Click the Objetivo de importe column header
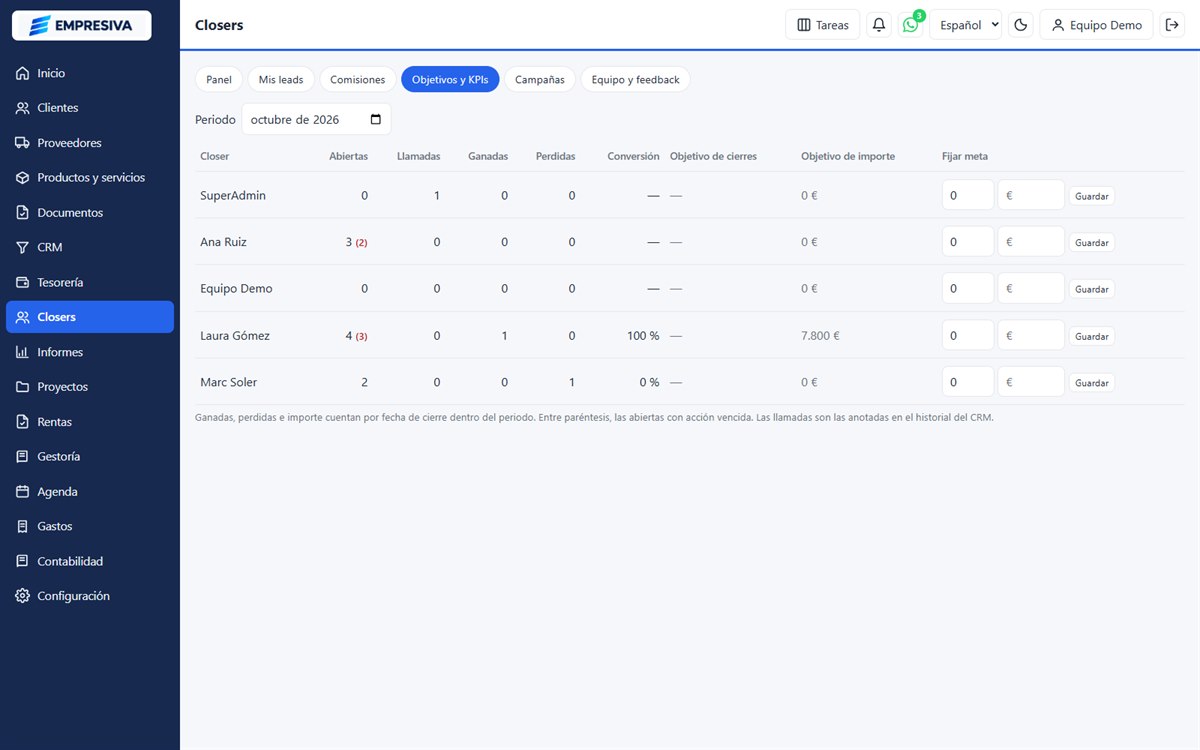Image resolution: width=1200 pixels, height=750 pixels. coord(848,156)
